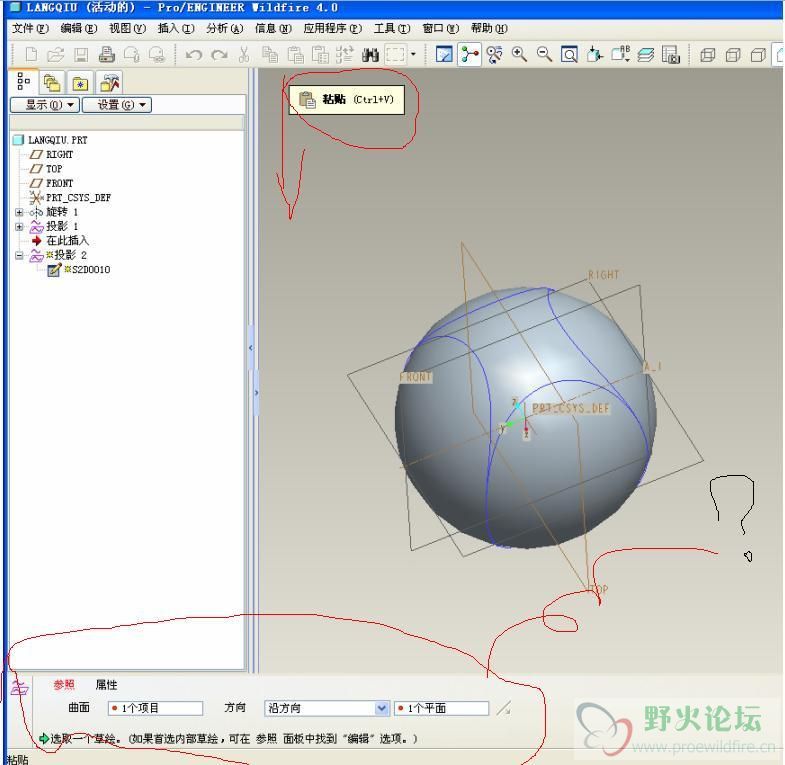Collapse the 投影 2 feature node
The image size is (785, 765).
tap(19, 256)
